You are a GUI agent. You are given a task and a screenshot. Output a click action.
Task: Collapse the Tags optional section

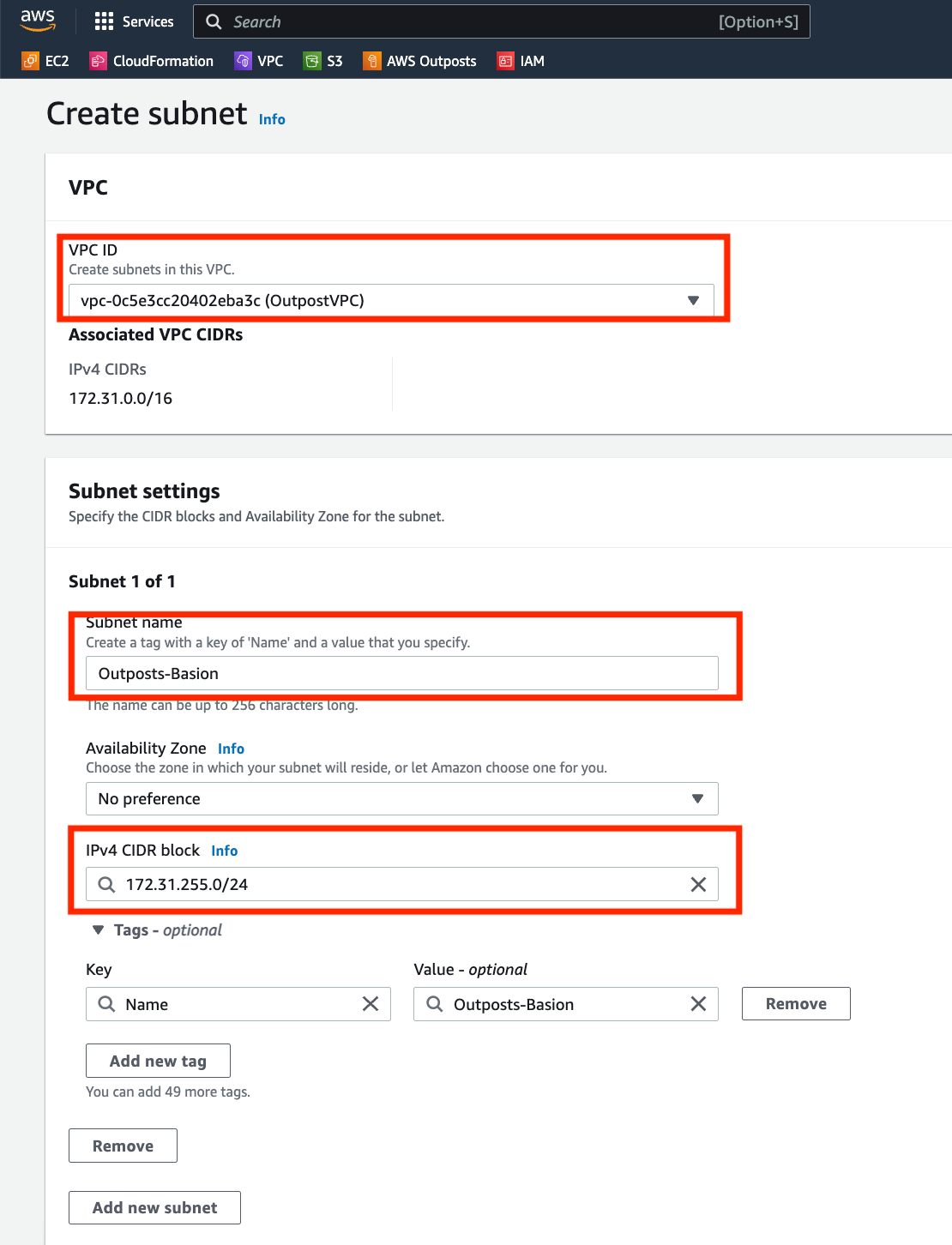97,929
